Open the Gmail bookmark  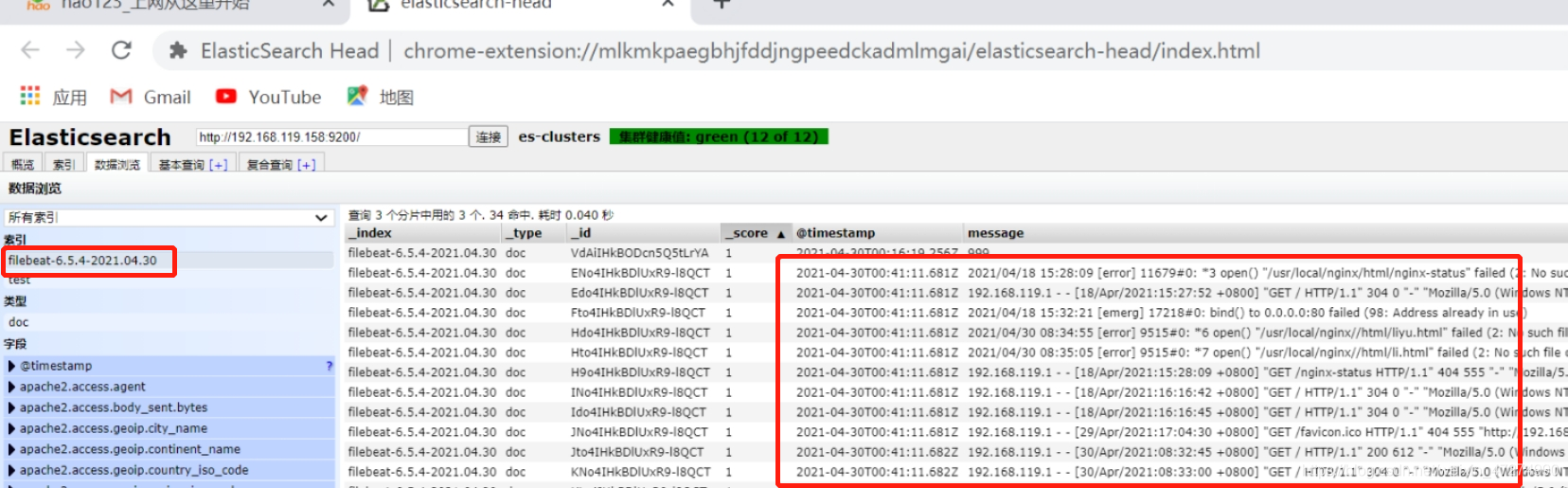(151, 97)
